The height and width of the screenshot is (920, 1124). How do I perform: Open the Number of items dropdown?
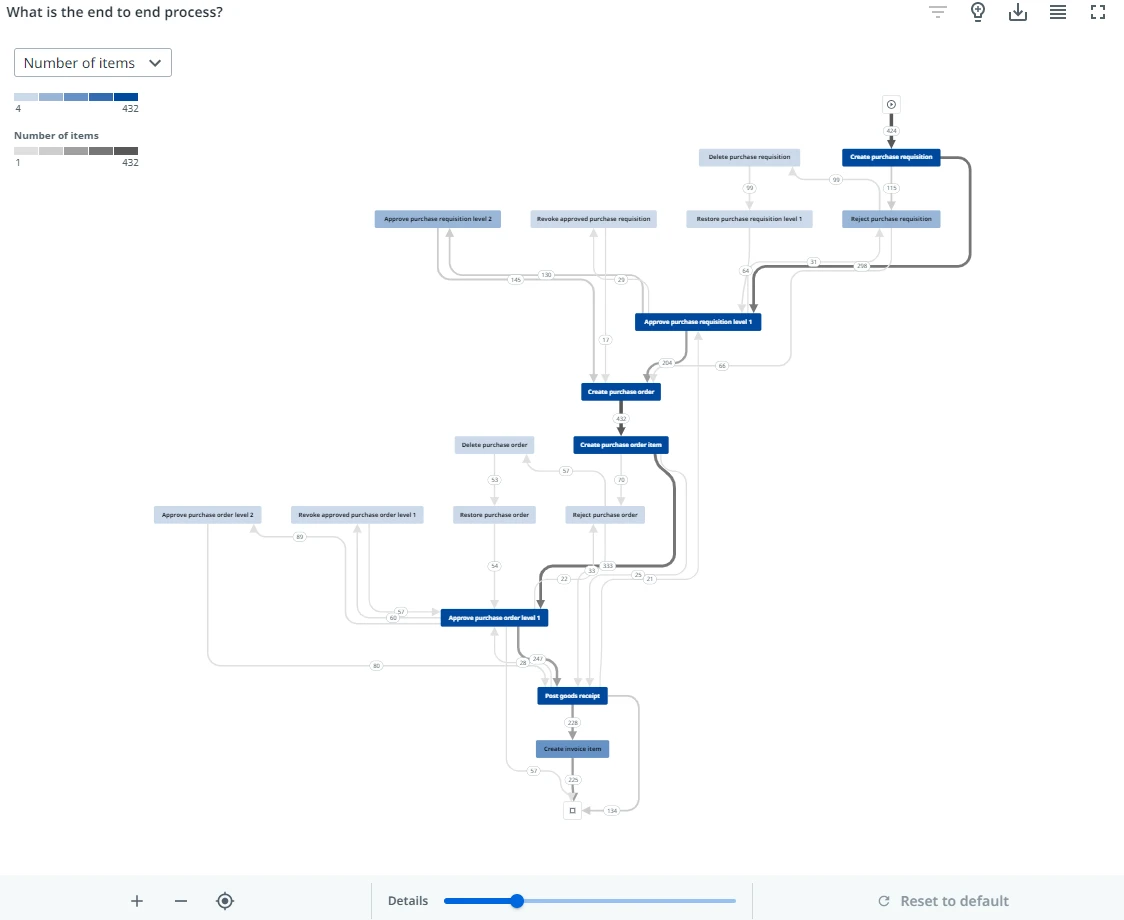click(x=92, y=63)
